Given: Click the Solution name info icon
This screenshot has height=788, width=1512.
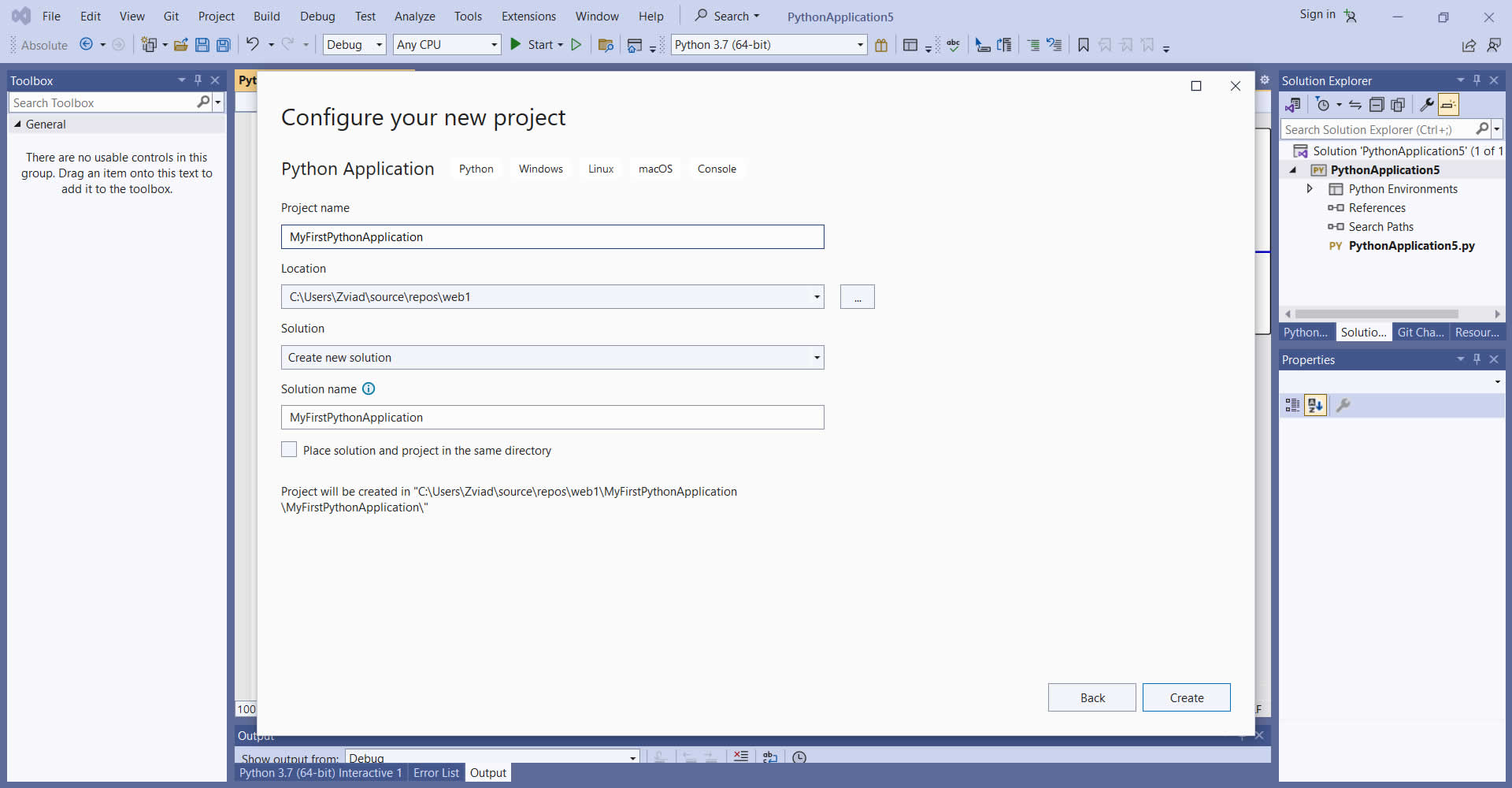Looking at the screenshot, I should [x=369, y=388].
